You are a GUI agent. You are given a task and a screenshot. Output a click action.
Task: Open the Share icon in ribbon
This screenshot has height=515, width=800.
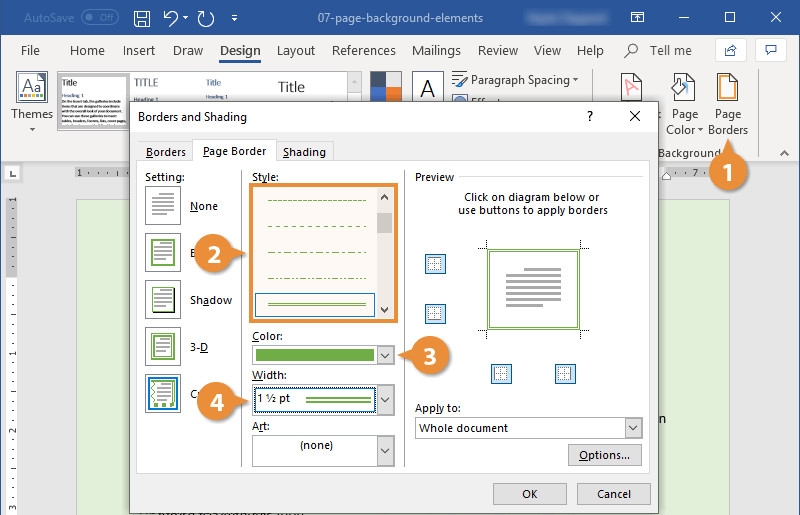coord(731,50)
